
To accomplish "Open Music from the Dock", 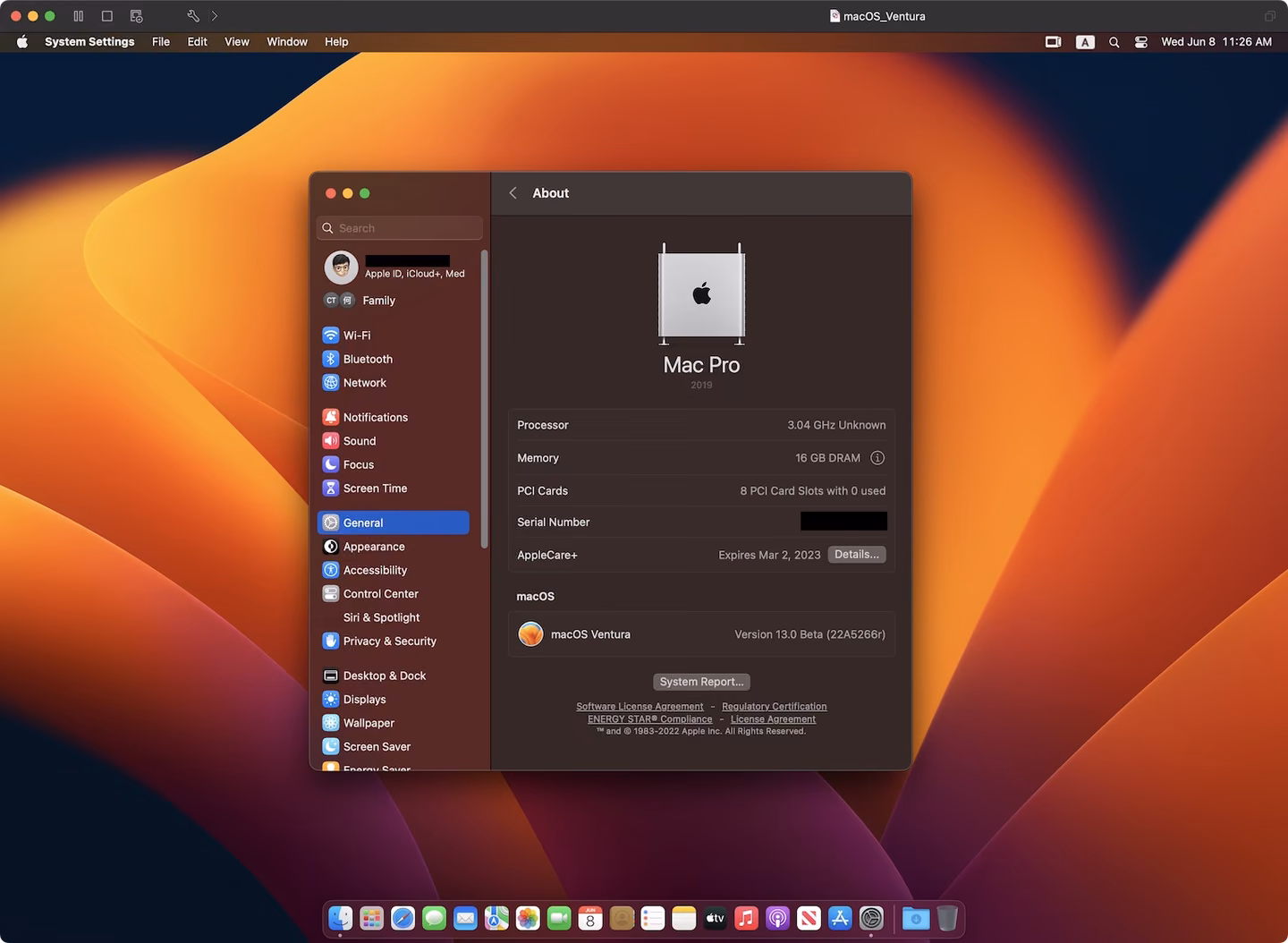I will (746, 918).
